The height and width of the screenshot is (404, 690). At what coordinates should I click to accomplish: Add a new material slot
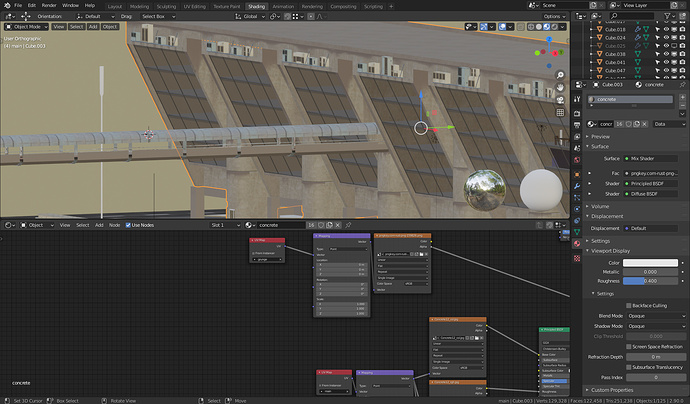pos(682,97)
